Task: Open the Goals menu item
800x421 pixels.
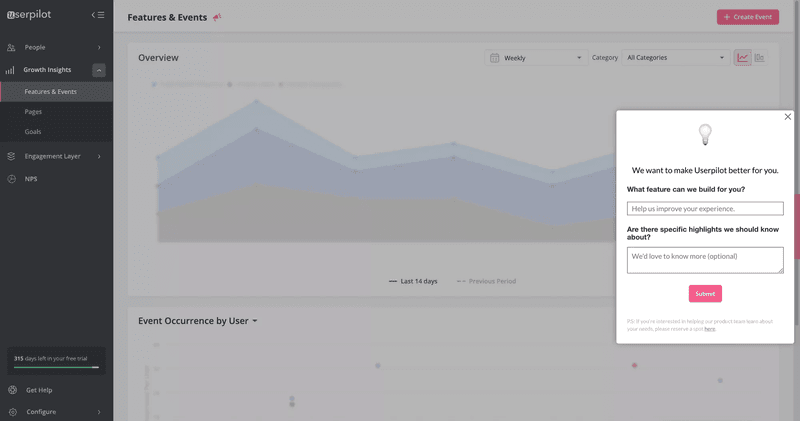Action: pyautogui.click(x=33, y=132)
